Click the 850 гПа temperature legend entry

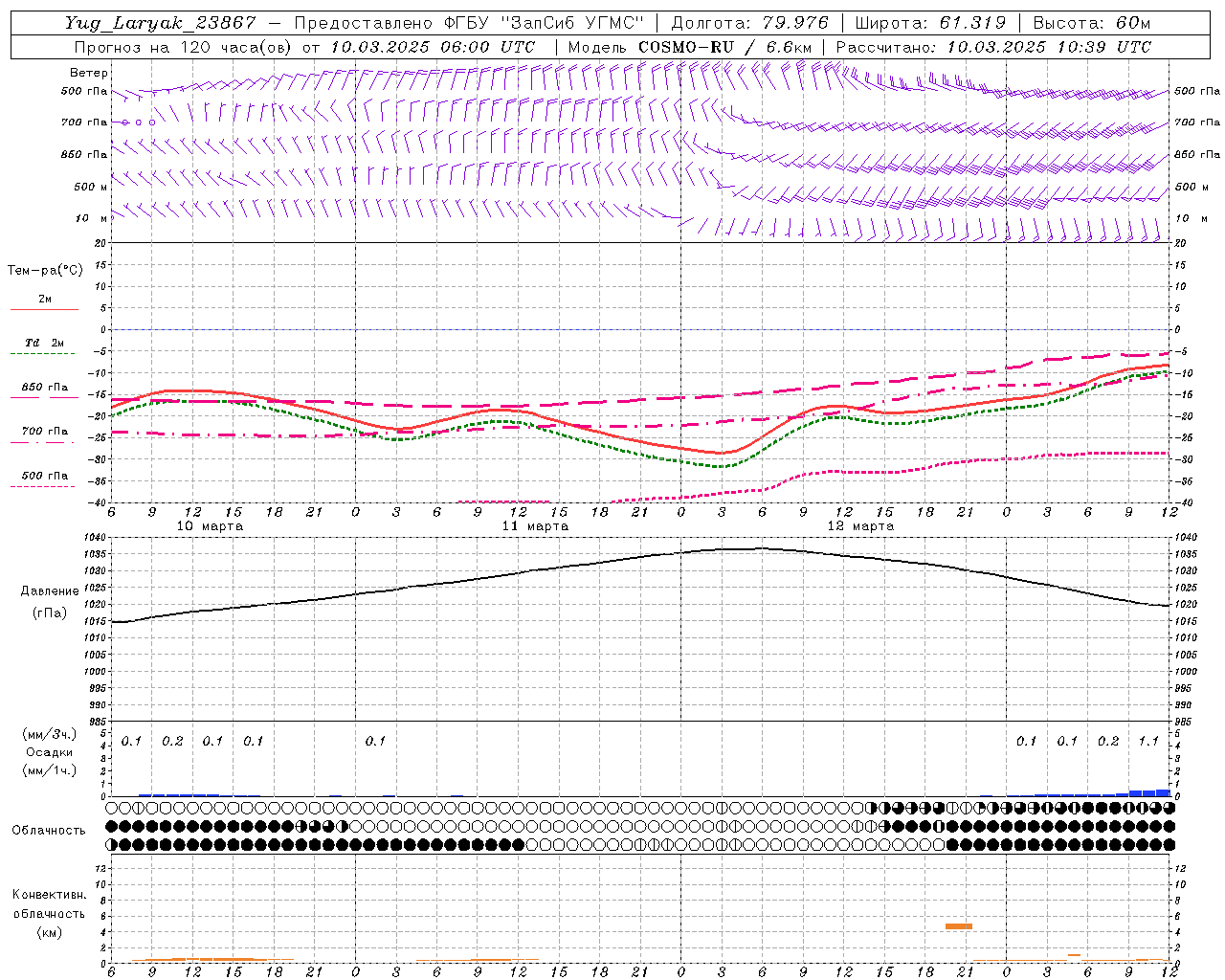point(44,388)
